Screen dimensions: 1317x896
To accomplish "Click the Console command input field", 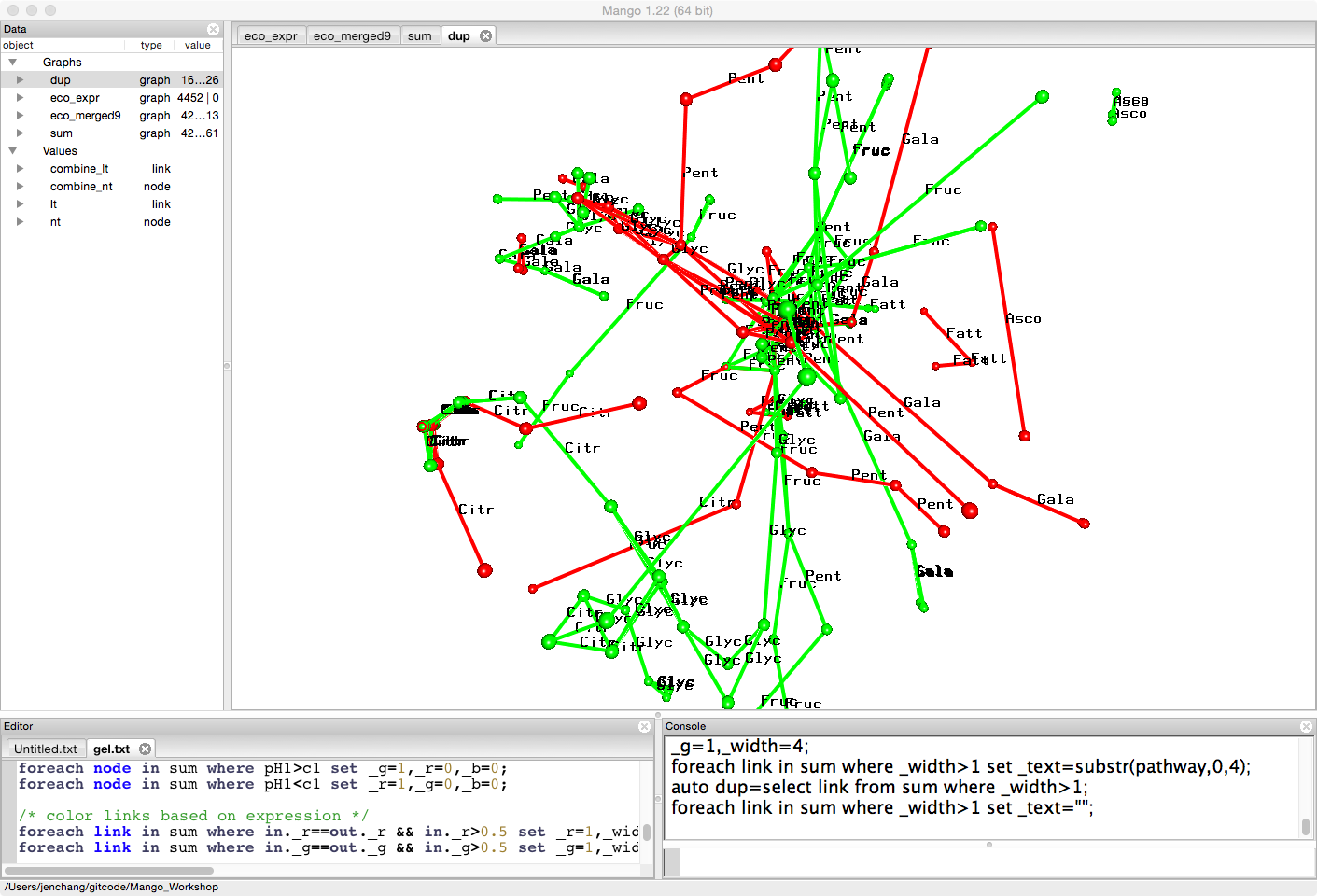I will tap(989, 862).
